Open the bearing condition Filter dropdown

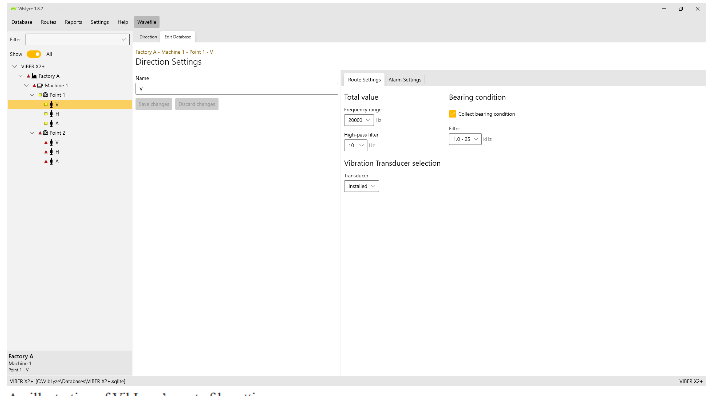465,139
